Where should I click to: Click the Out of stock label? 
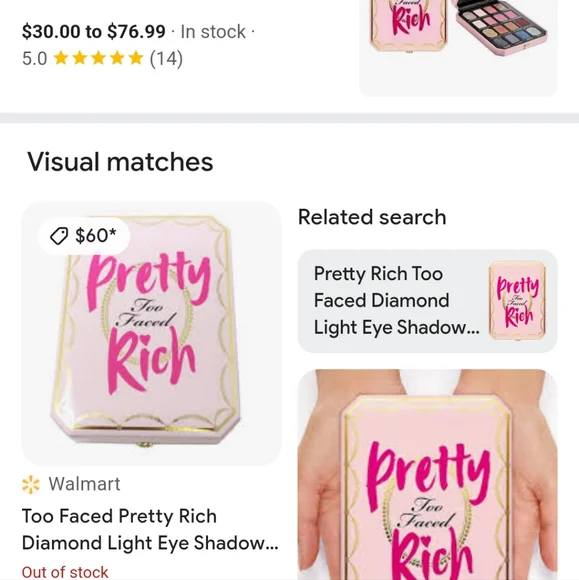click(65, 572)
